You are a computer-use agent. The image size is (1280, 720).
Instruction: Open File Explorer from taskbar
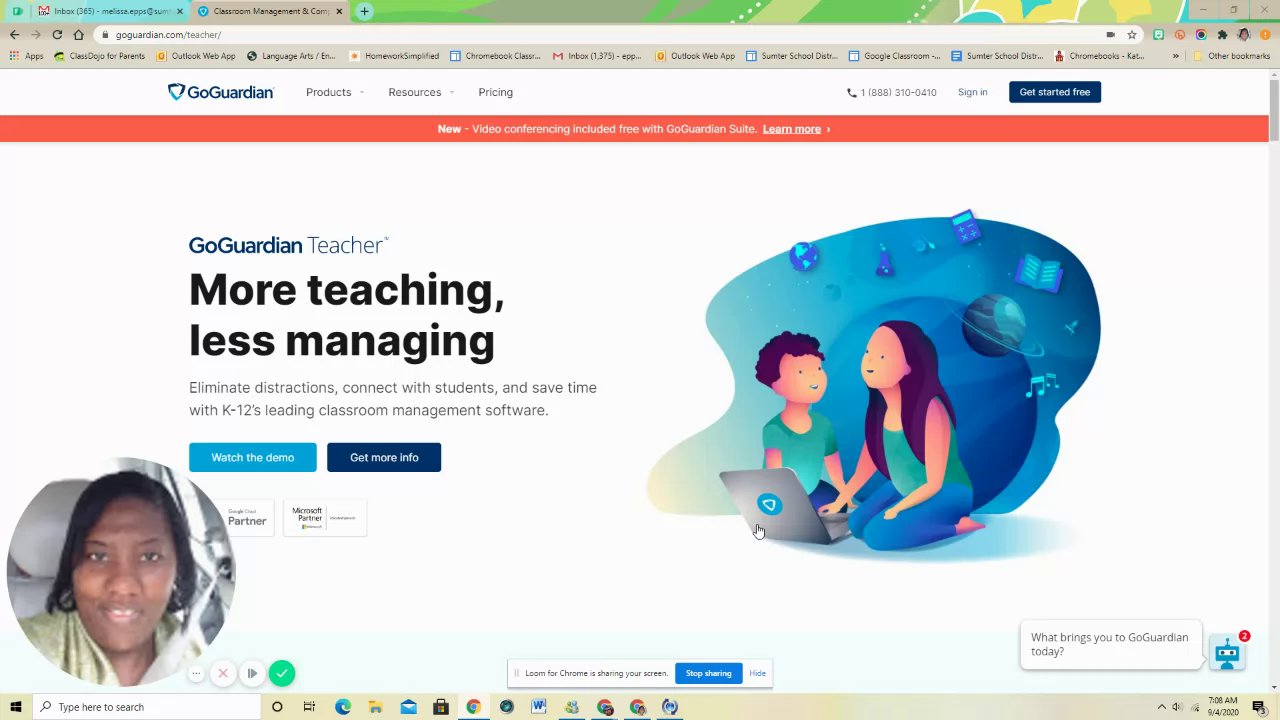tap(375, 707)
